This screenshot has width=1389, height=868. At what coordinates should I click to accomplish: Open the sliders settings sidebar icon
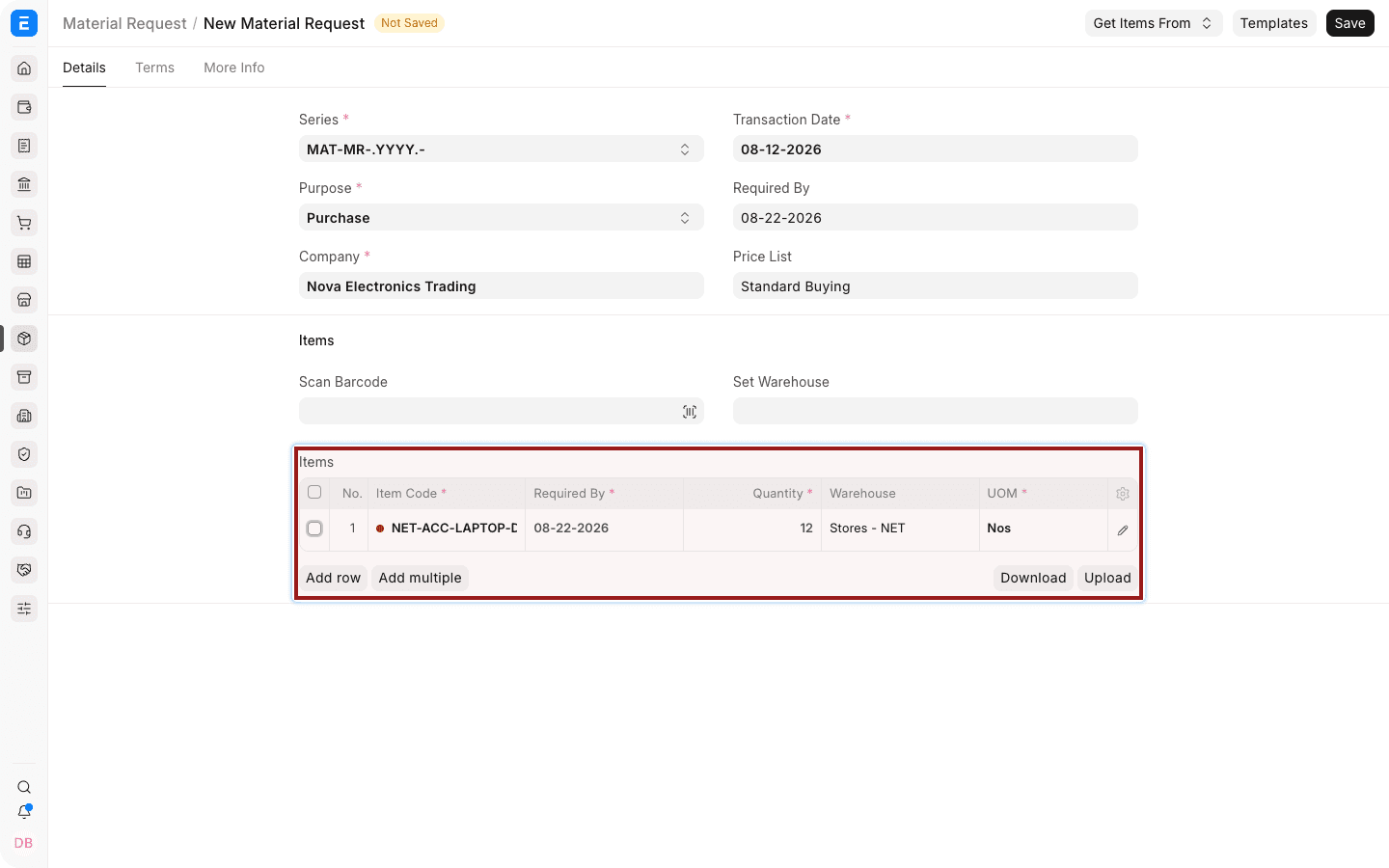24,609
